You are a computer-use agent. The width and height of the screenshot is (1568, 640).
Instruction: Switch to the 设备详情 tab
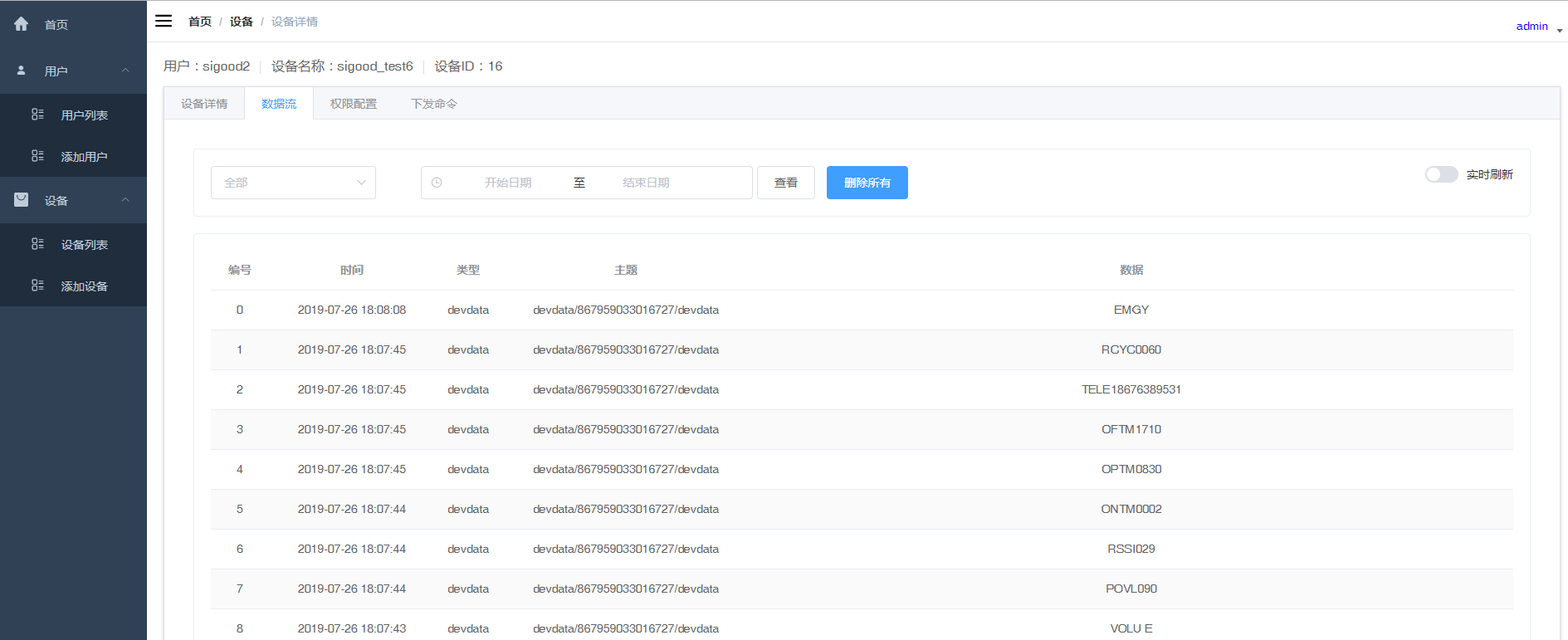pyautogui.click(x=204, y=104)
